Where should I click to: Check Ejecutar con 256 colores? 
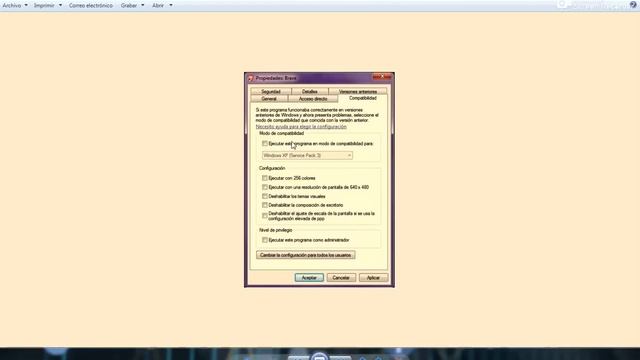click(264, 178)
